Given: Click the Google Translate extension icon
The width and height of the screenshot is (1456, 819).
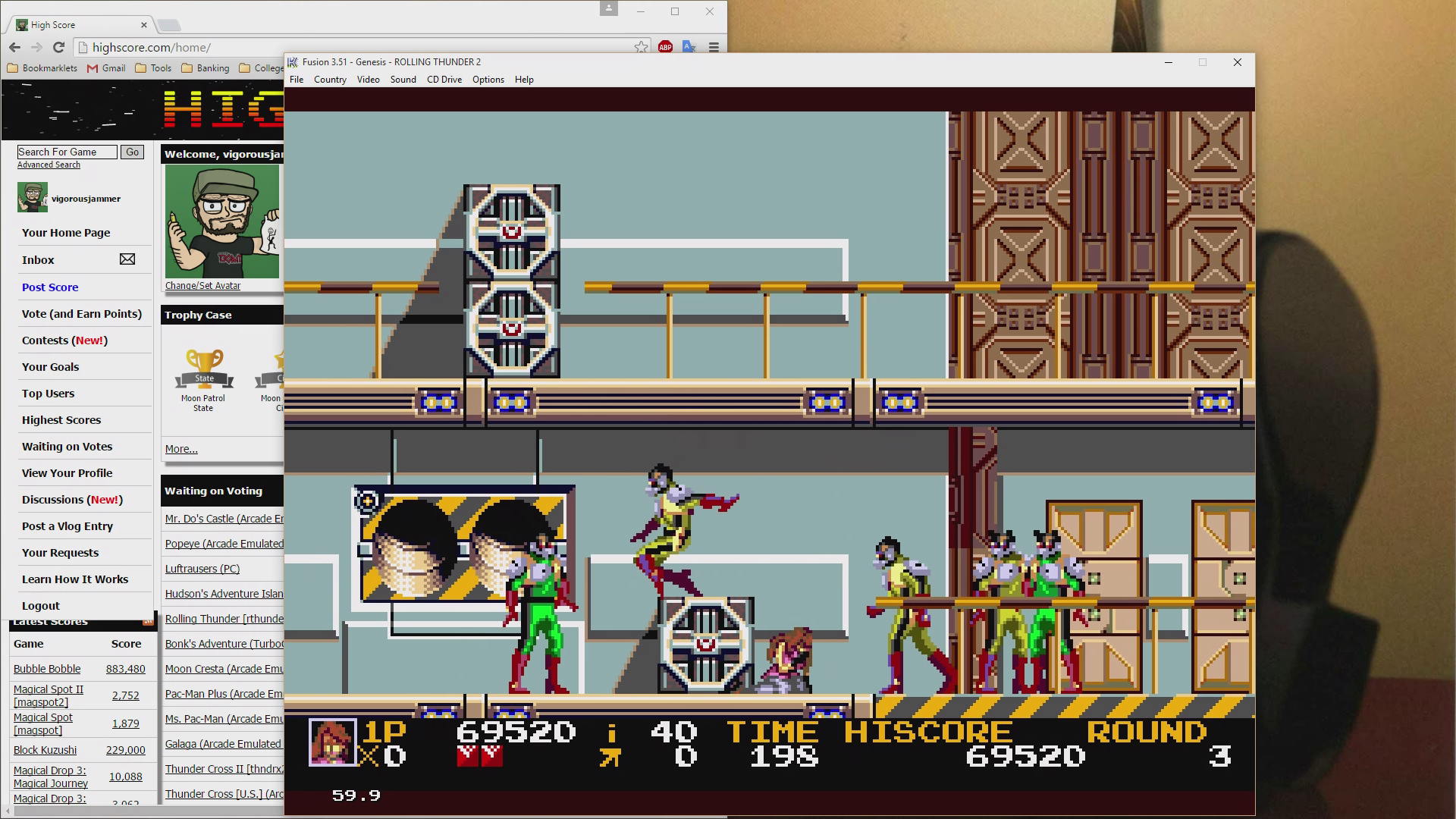Looking at the screenshot, I should [x=689, y=47].
